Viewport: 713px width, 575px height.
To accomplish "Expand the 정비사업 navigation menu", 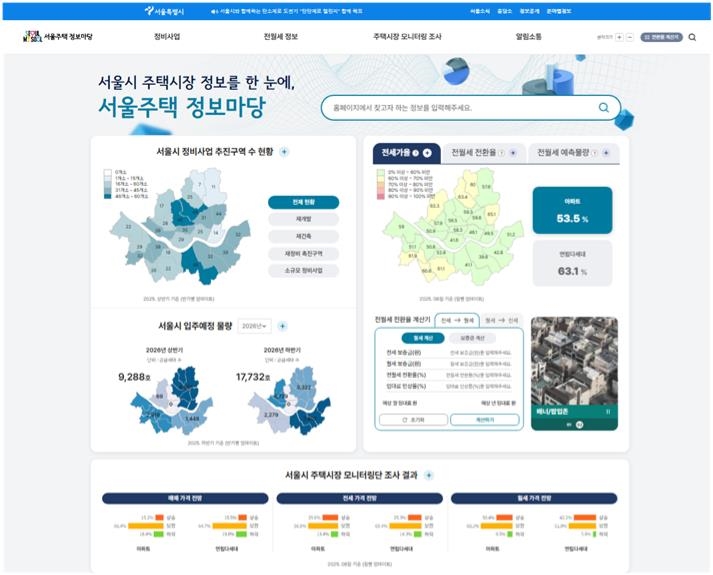I will pos(167,37).
